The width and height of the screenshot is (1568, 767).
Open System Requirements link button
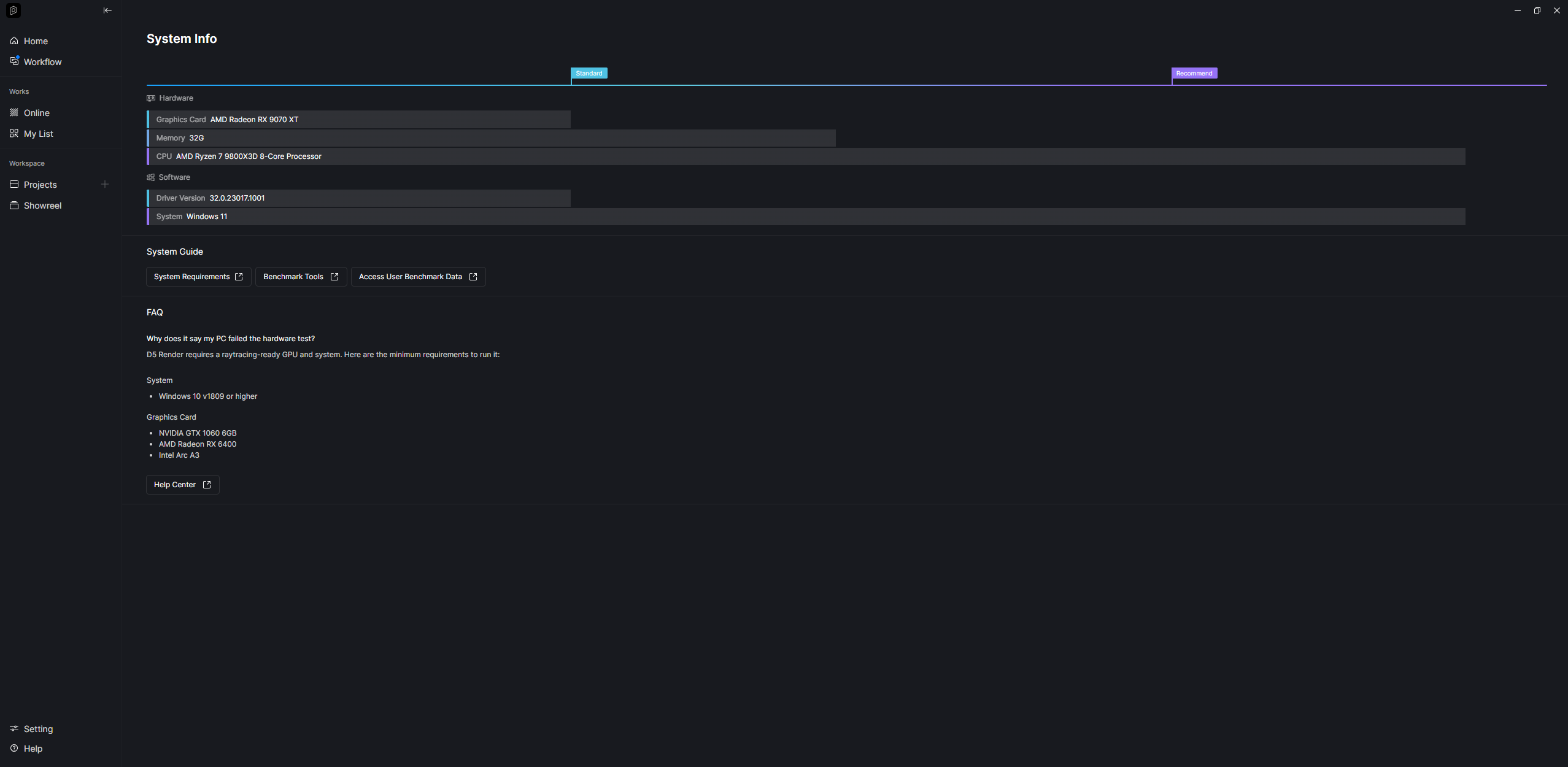198,277
